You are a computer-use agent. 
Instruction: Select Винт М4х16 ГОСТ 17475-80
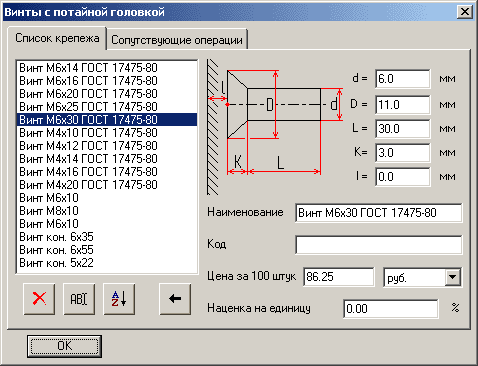107,172
